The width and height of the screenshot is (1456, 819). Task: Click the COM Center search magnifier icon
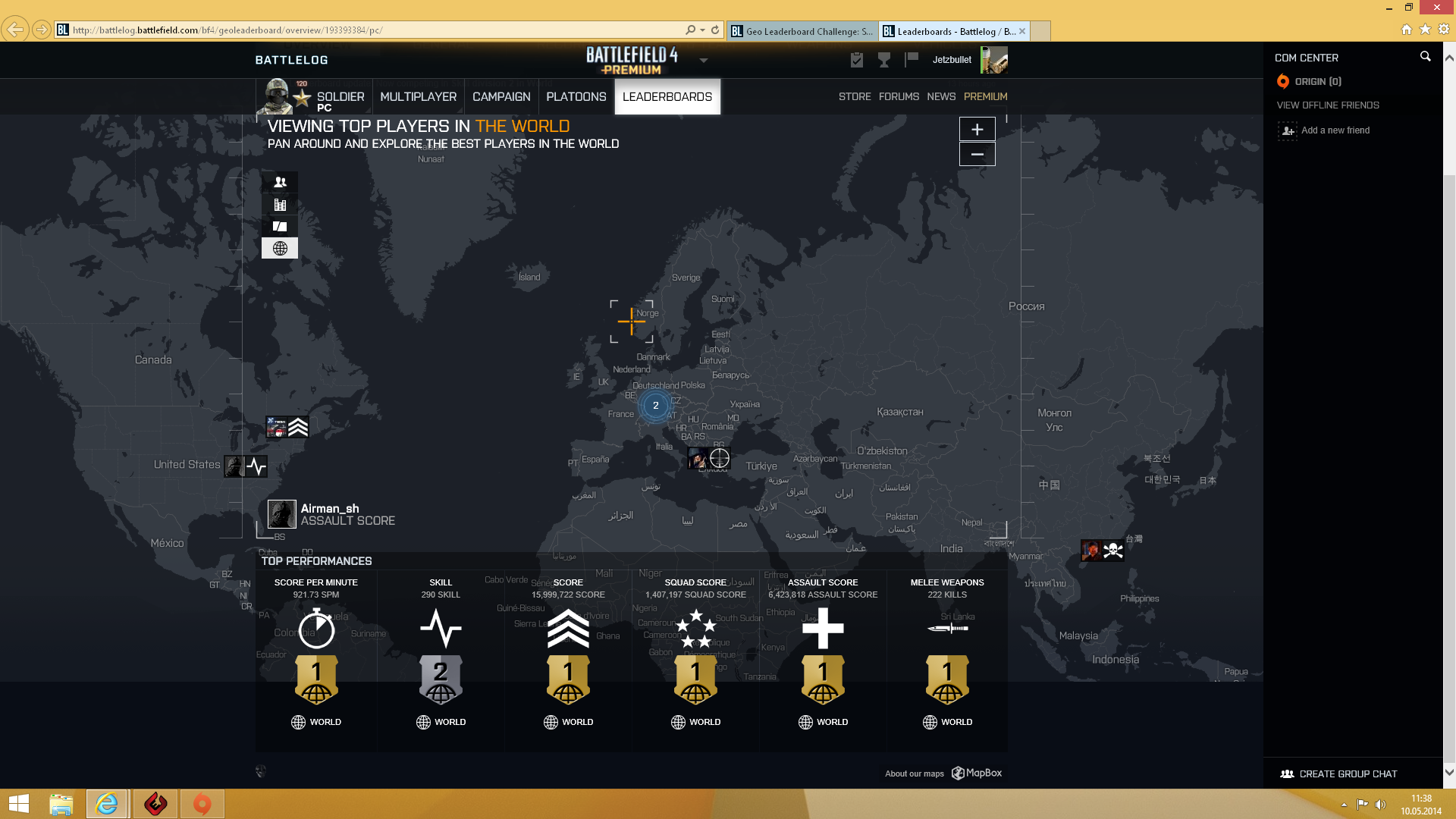click(x=1426, y=57)
